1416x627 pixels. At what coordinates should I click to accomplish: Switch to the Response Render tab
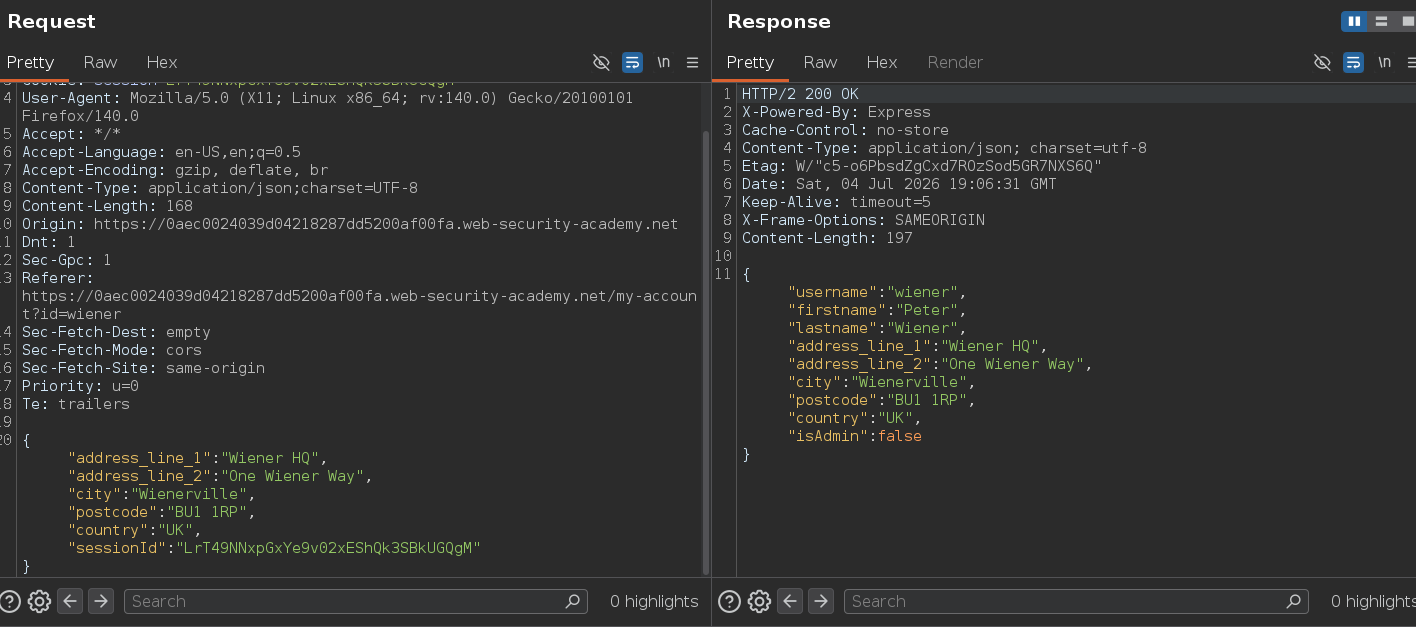point(955,62)
